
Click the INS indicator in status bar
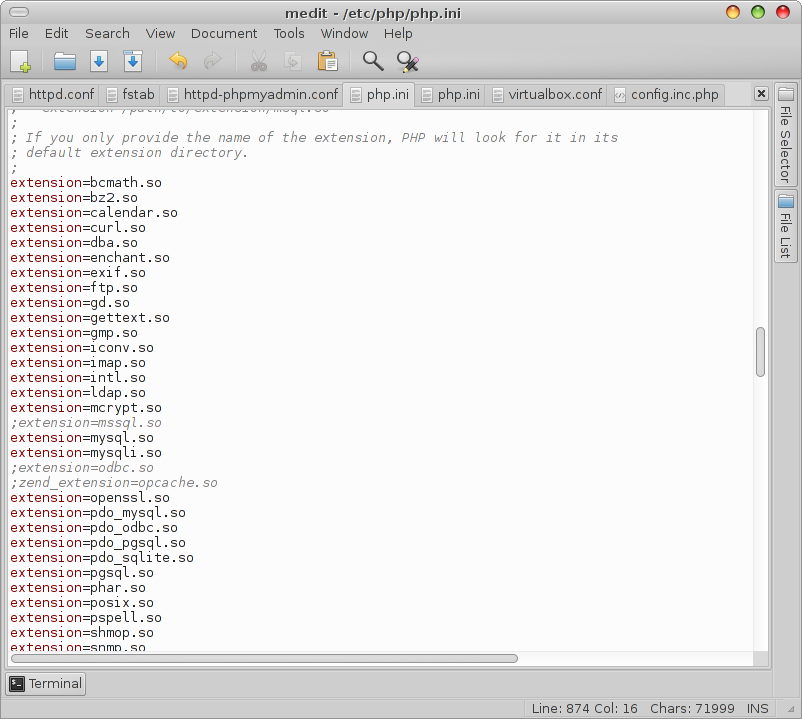coord(757,708)
